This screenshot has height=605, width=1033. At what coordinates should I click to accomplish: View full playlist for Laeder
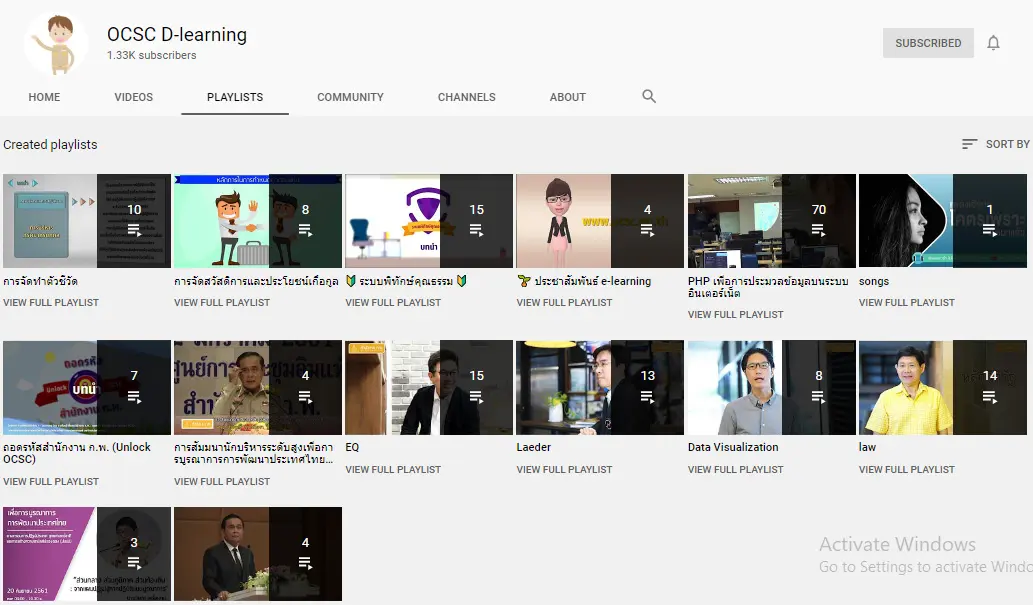[565, 469]
